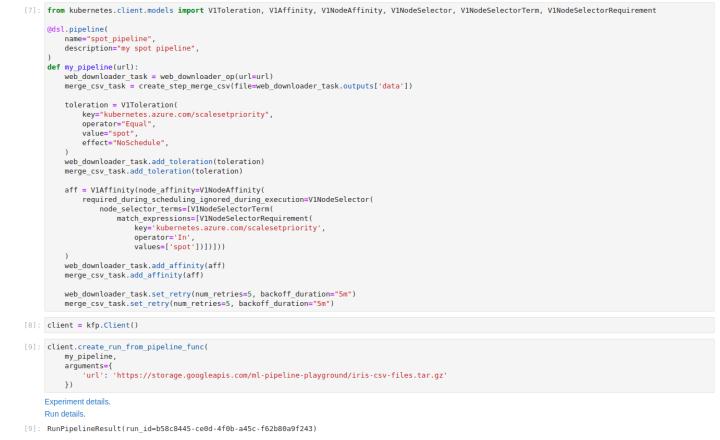Click the RunPipelineResult run_id output text
Viewport: 720px width, 440px height.
click(x=181, y=429)
